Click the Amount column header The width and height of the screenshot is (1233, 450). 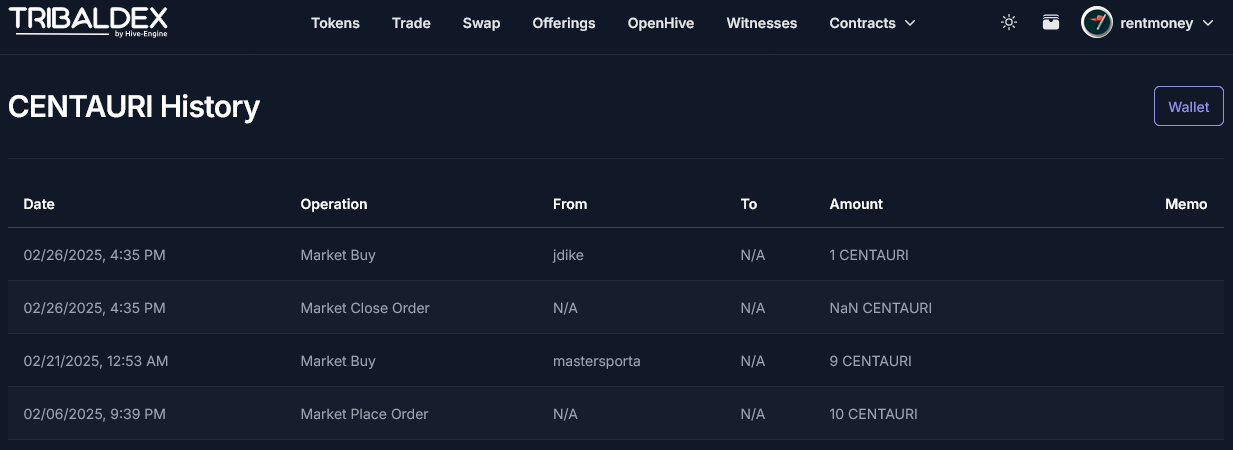[x=856, y=204]
